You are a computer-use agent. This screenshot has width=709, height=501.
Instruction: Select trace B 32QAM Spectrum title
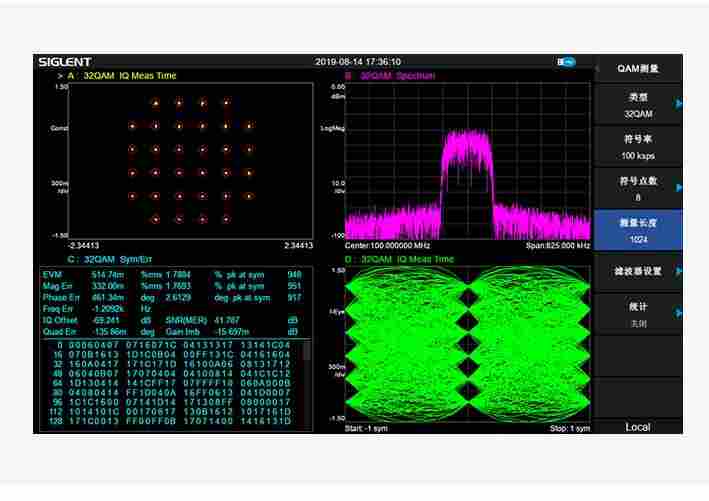(390, 75)
